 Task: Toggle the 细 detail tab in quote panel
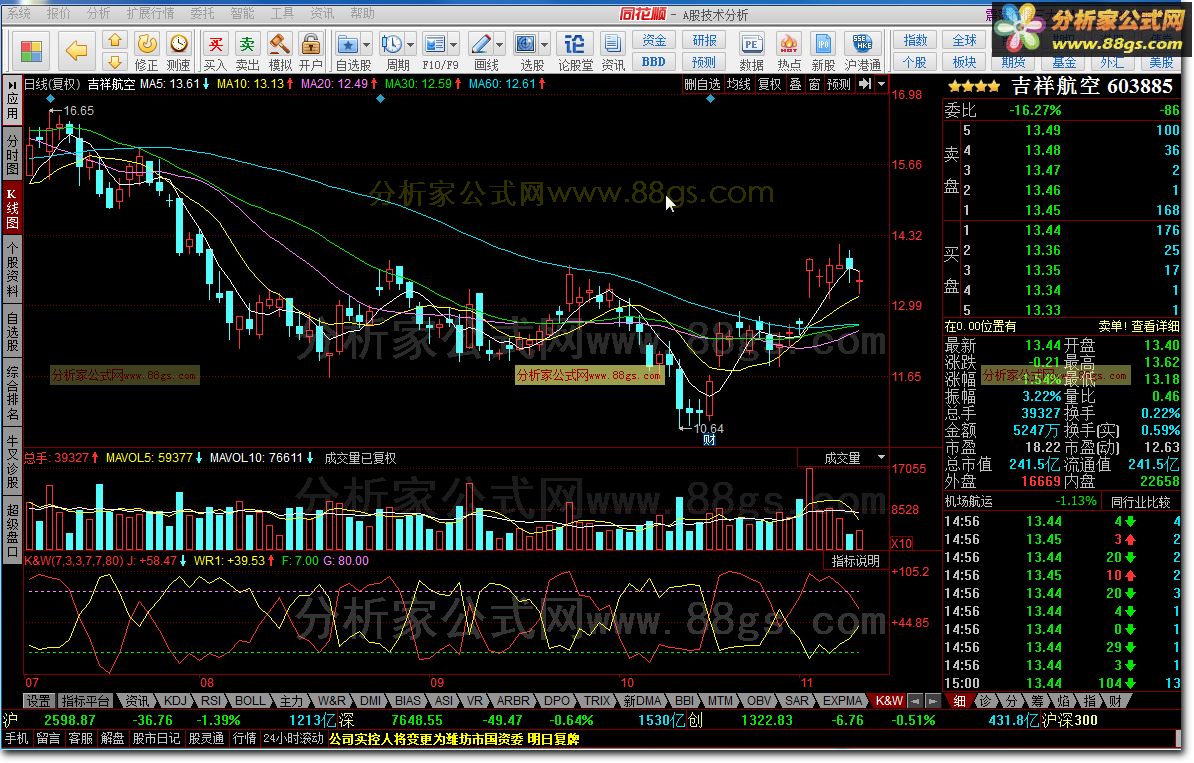[959, 701]
